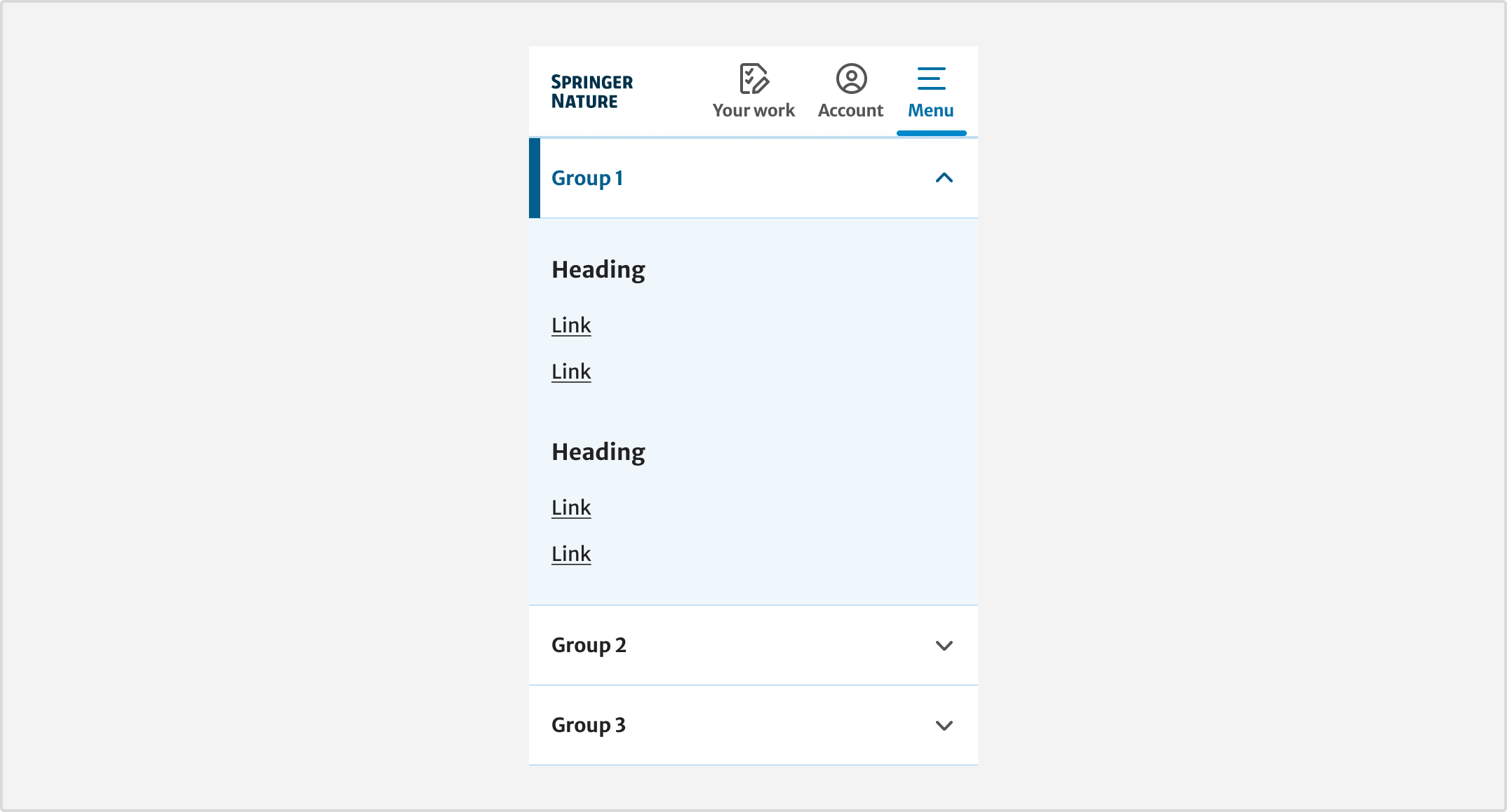Click the chevron arrow to collapse Group 1
This screenshot has width=1507, height=812.
944,178
